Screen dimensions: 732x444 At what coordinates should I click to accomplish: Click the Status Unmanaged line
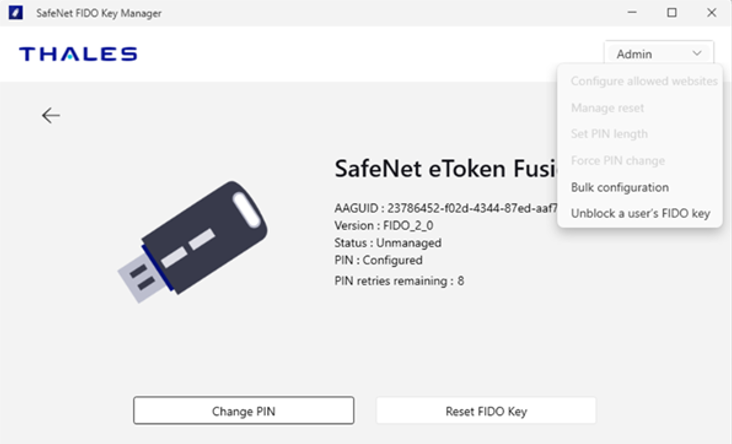coord(387,242)
